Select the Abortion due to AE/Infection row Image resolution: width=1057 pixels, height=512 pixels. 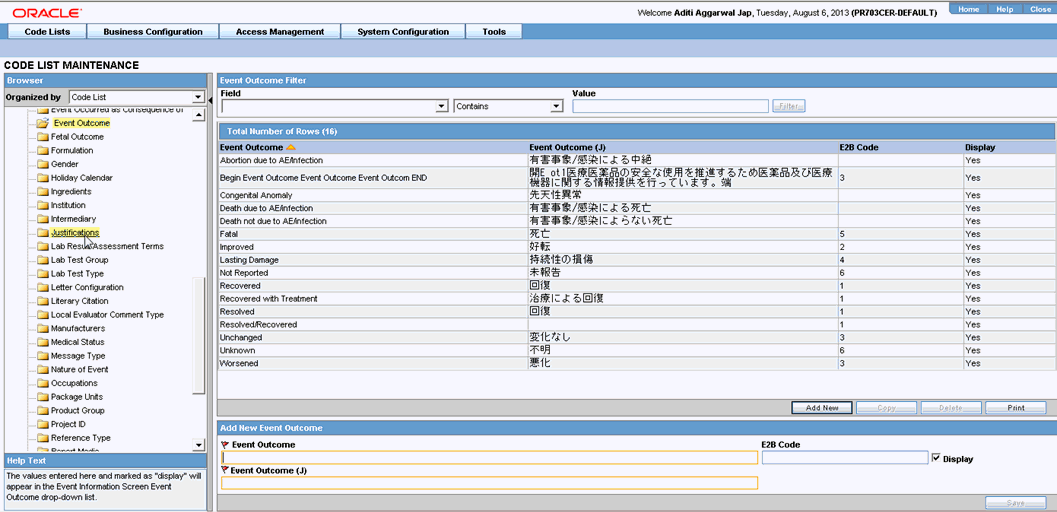[x=636, y=160]
